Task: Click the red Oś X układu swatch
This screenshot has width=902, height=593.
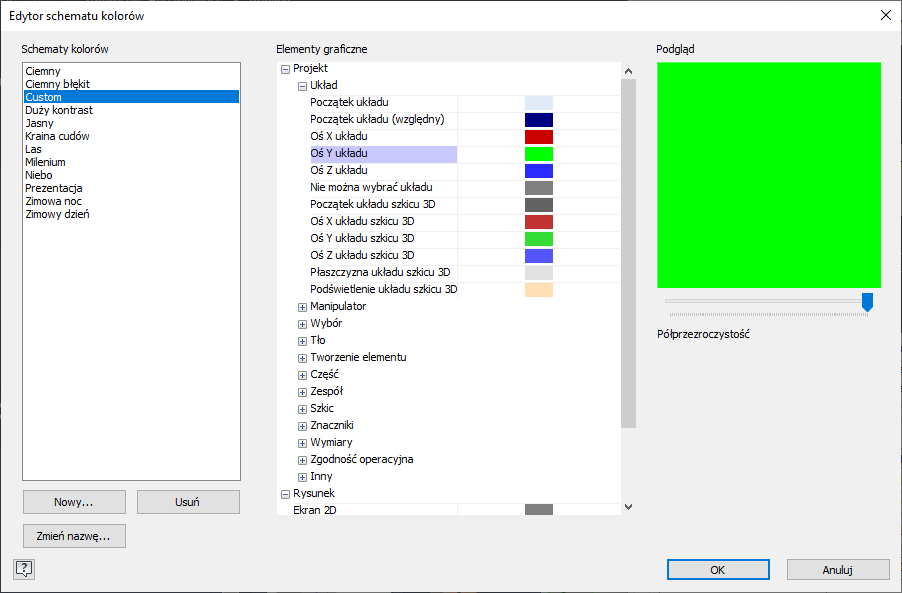Action: coord(539,137)
